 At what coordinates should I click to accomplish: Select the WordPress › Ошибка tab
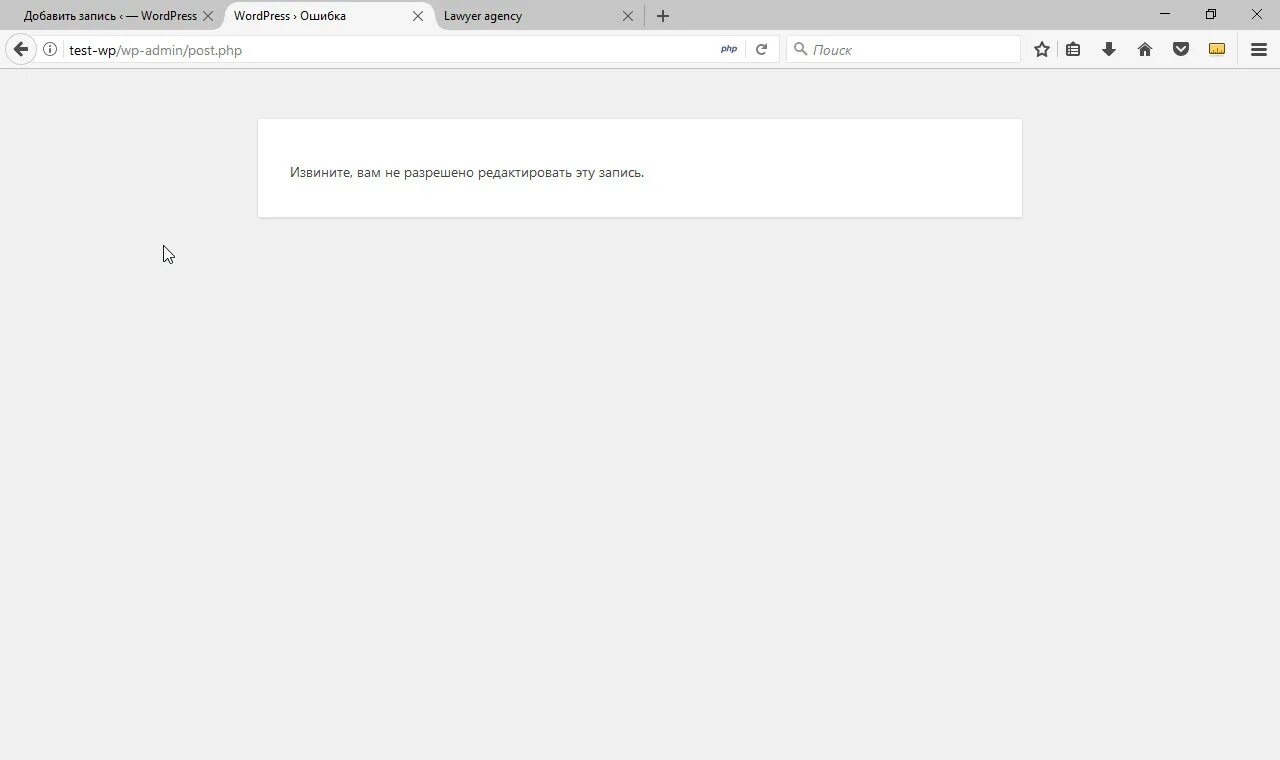290,16
